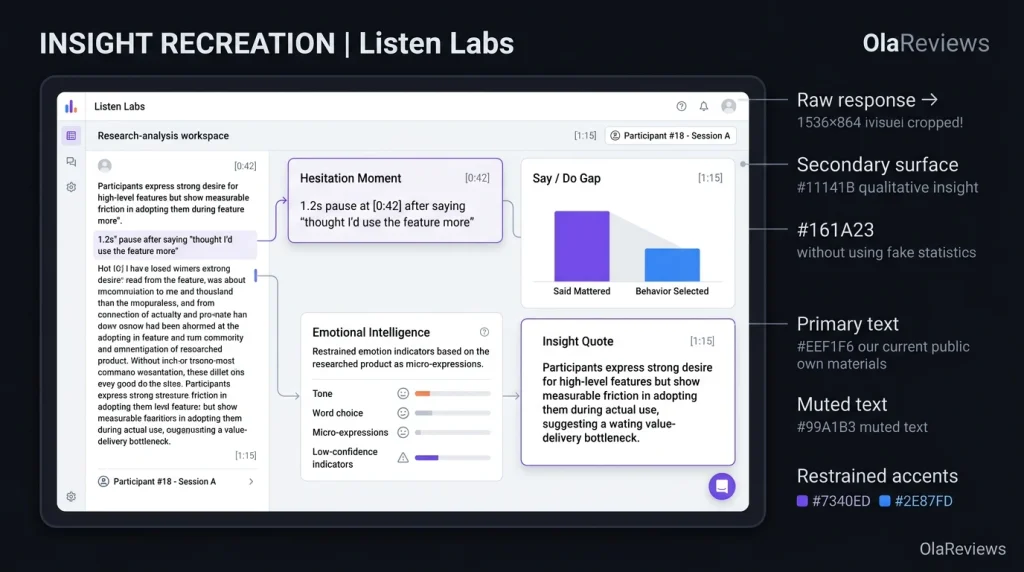The height and width of the screenshot is (572, 1024).
Task: Click the Hesitation Moment [0:42] timestamp
Action: point(477,178)
